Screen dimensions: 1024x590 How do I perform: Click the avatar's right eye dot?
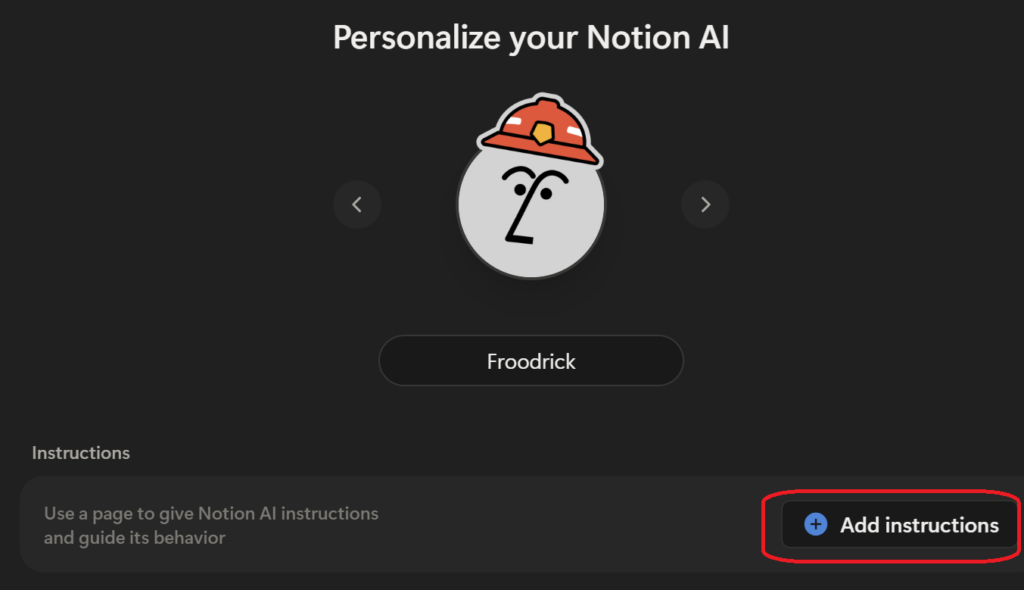click(546, 194)
